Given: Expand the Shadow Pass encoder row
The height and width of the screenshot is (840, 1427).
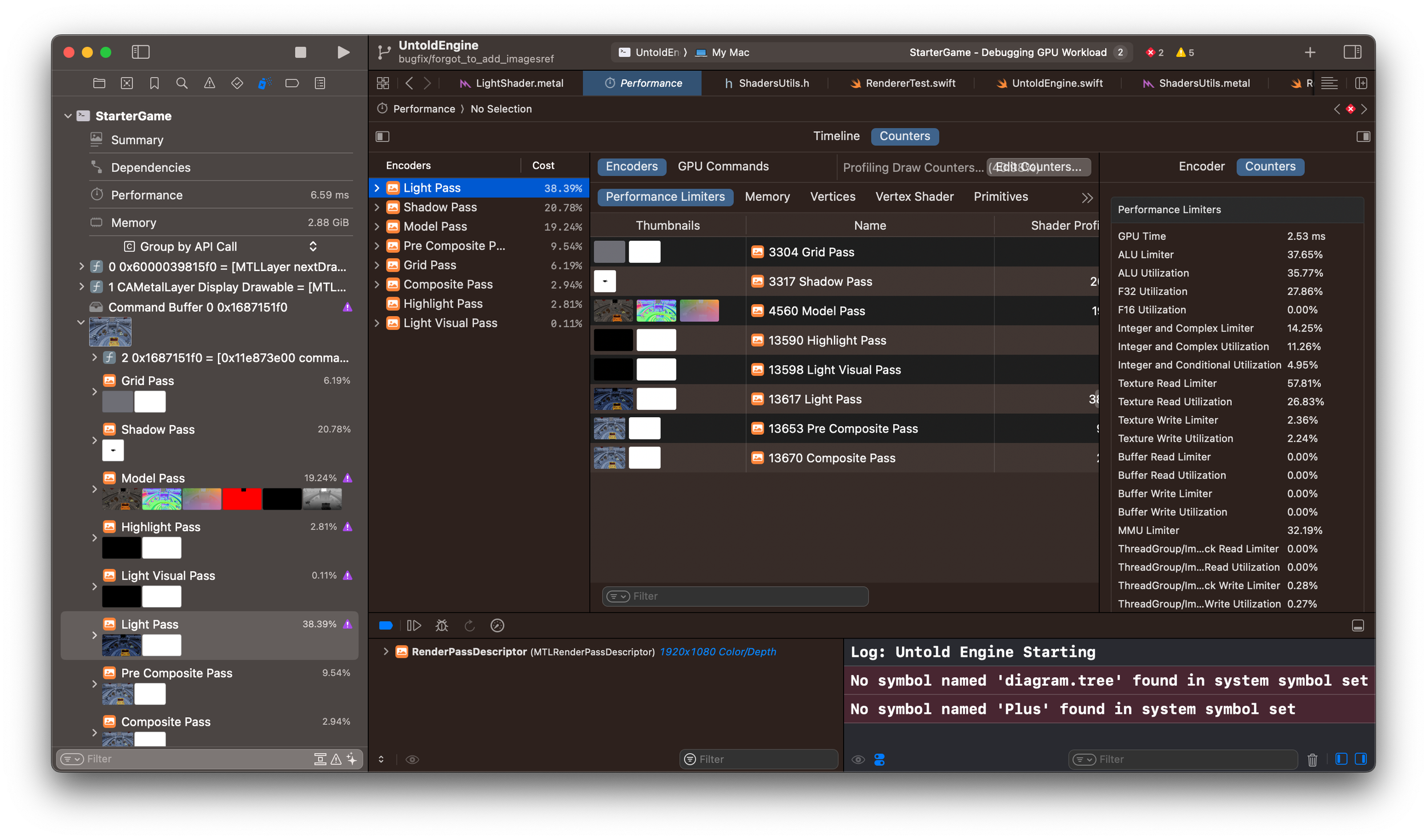Looking at the screenshot, I should pyautogui.click(x=377, y=207).
